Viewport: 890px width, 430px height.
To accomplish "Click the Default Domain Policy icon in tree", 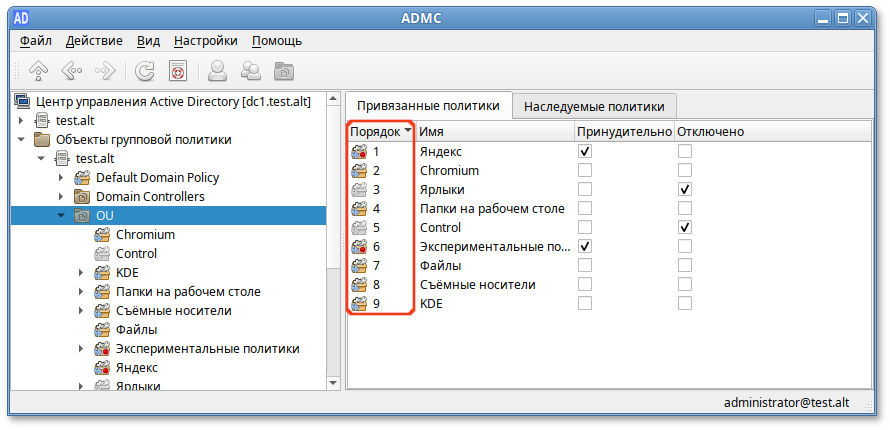I will (x=82, y=178).
